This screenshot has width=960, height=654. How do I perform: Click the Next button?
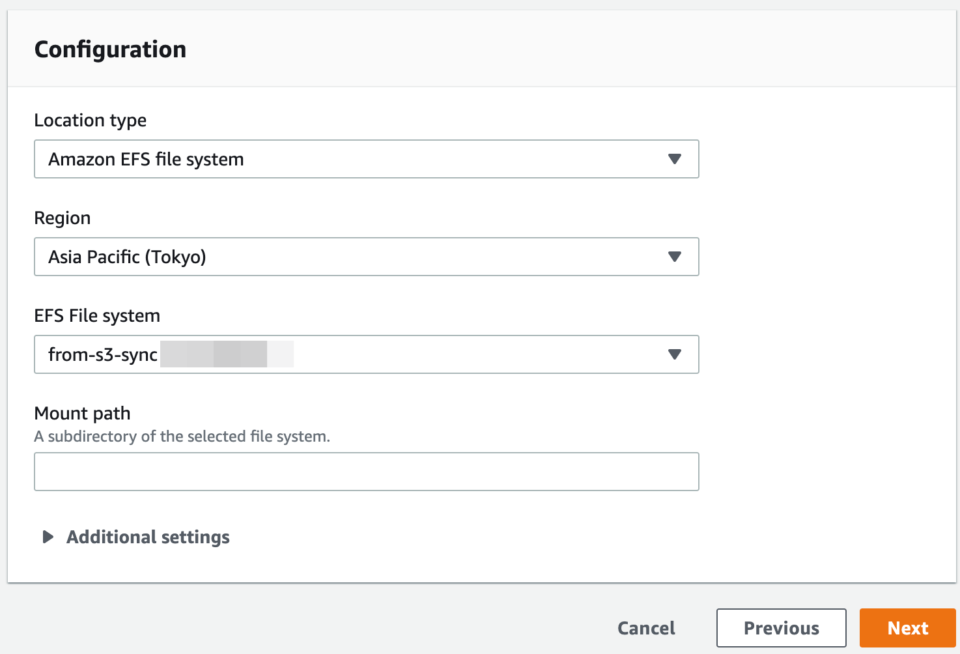pos(907,628)
